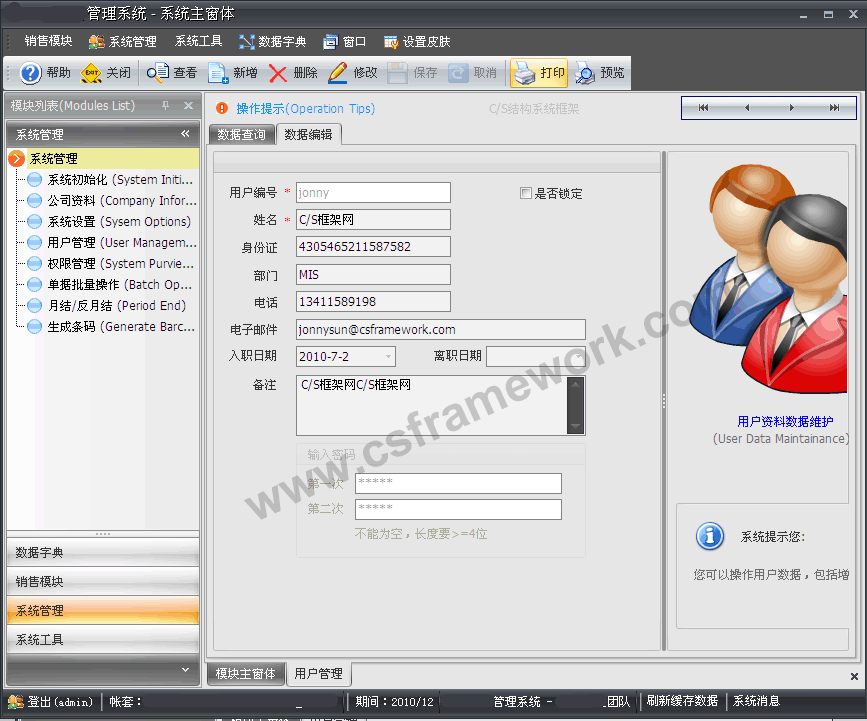Click the 关闭 (Close) exit sign icon
Image resolution: width=867 pixels, height=721 pixels.
coord(91,73)
